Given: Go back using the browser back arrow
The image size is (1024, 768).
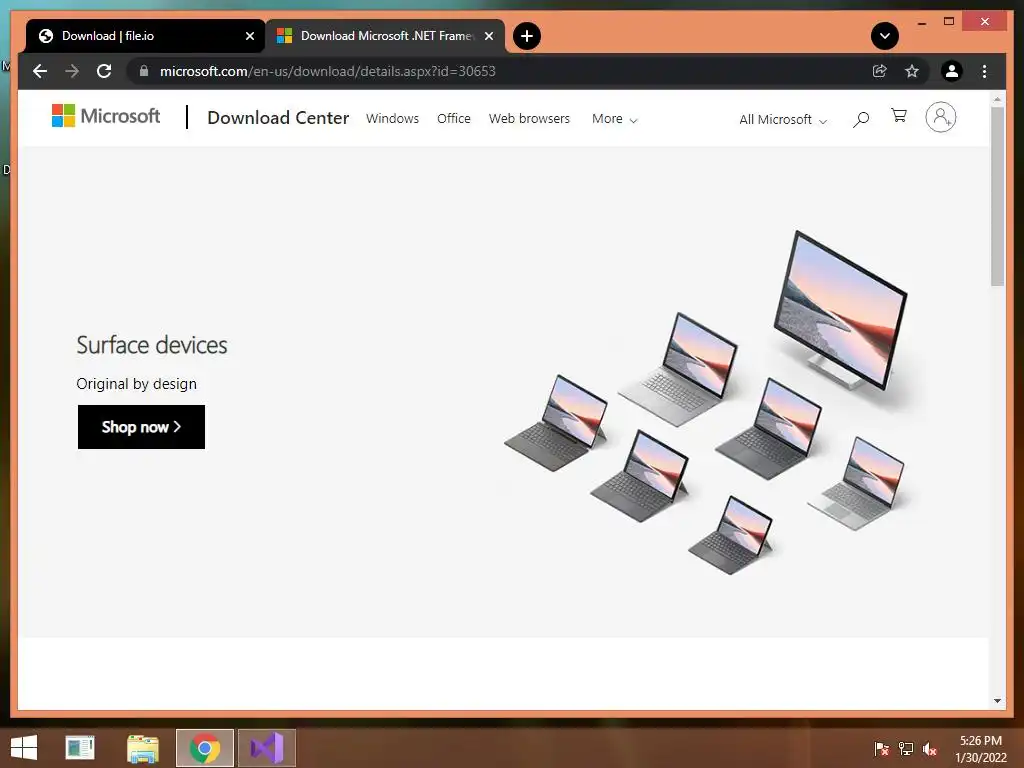Looking at the screenshot, I should coord(40,71).
